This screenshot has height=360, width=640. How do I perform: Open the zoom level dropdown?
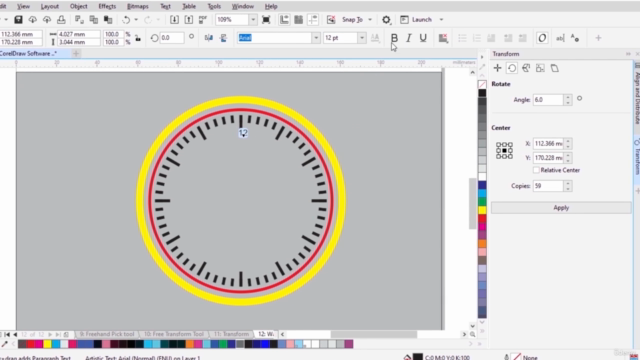pyautogui.click(x=253, y=20)
